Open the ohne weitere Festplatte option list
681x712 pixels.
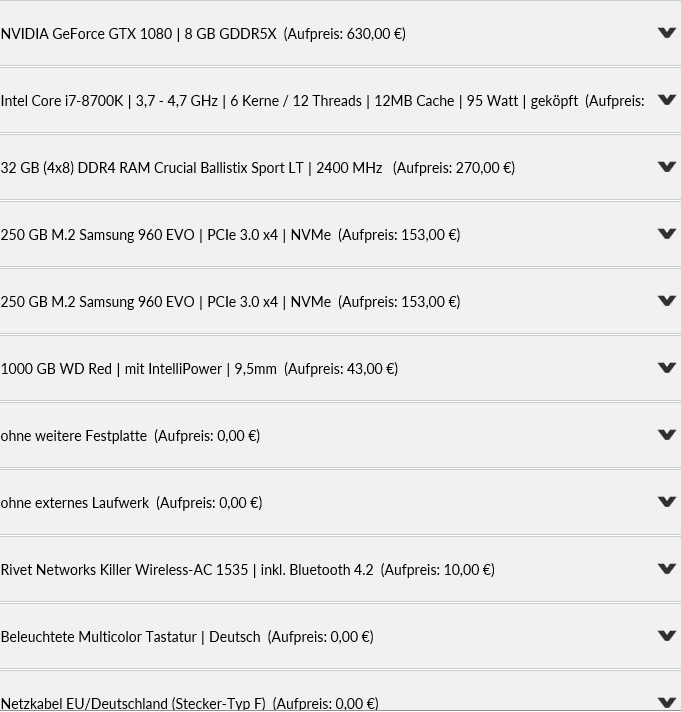340,435
